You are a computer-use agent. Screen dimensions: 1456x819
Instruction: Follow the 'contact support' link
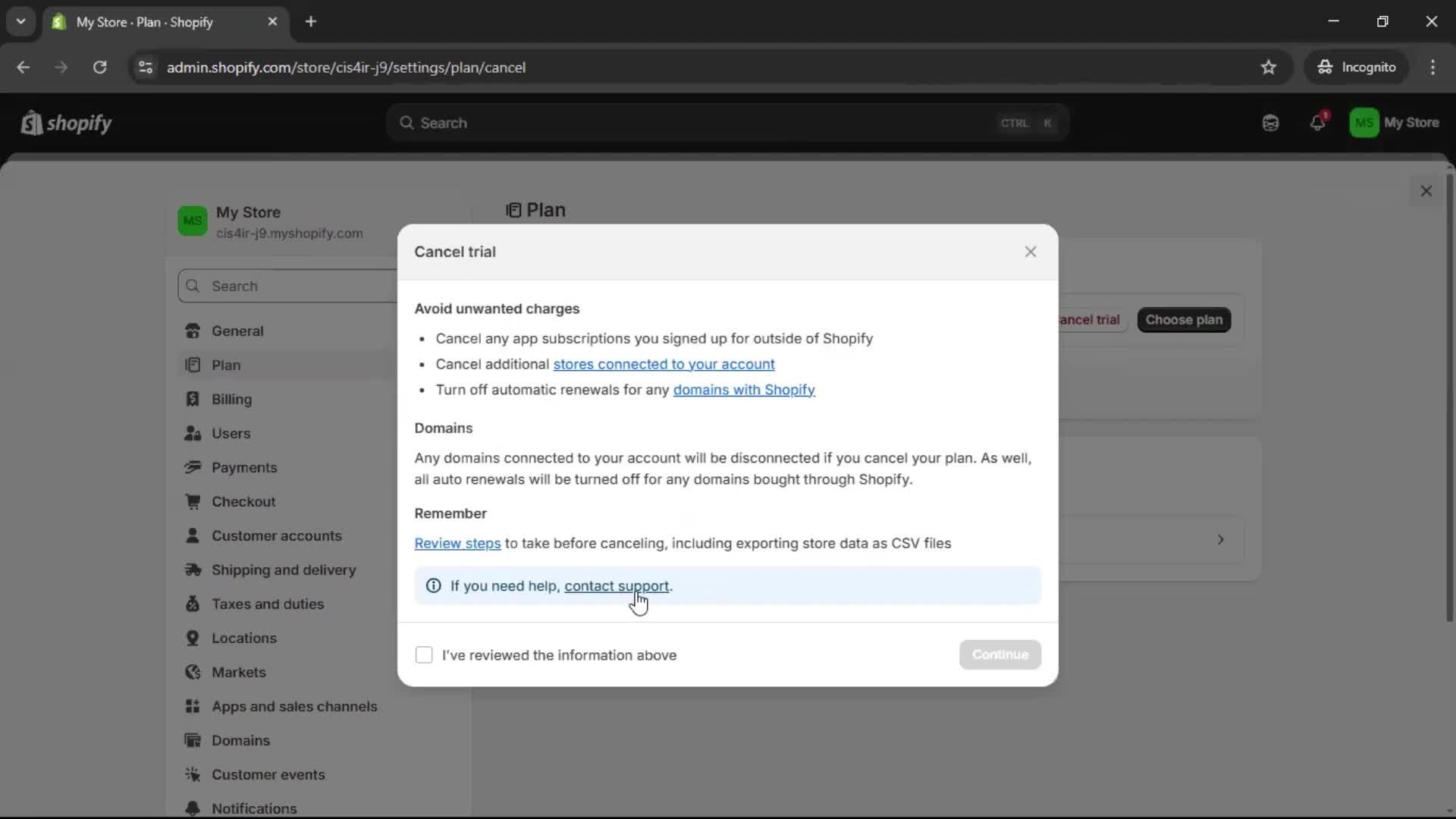pyautogui.click(x=617, y=586)
